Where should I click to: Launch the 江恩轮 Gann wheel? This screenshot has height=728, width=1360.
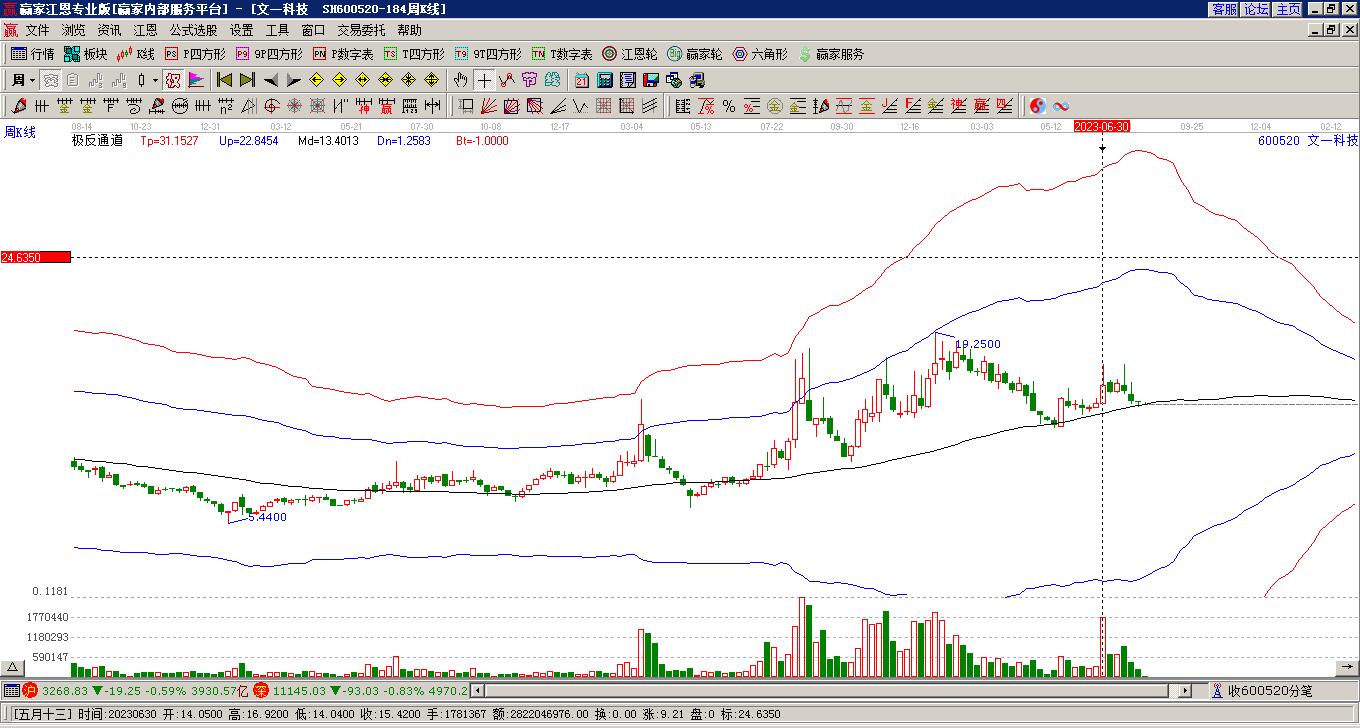[x=630, y=54]
